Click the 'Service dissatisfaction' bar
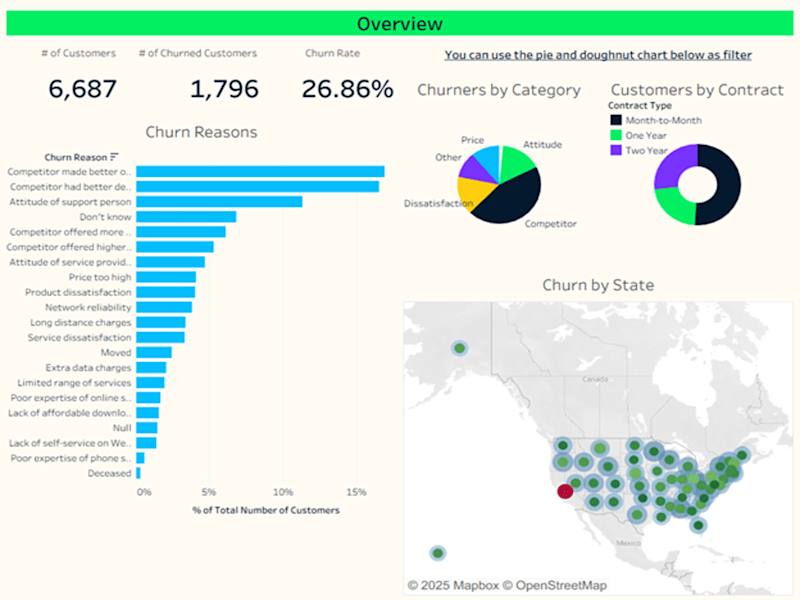This screenshot has height=600, width=800. (x=161, y=337)
